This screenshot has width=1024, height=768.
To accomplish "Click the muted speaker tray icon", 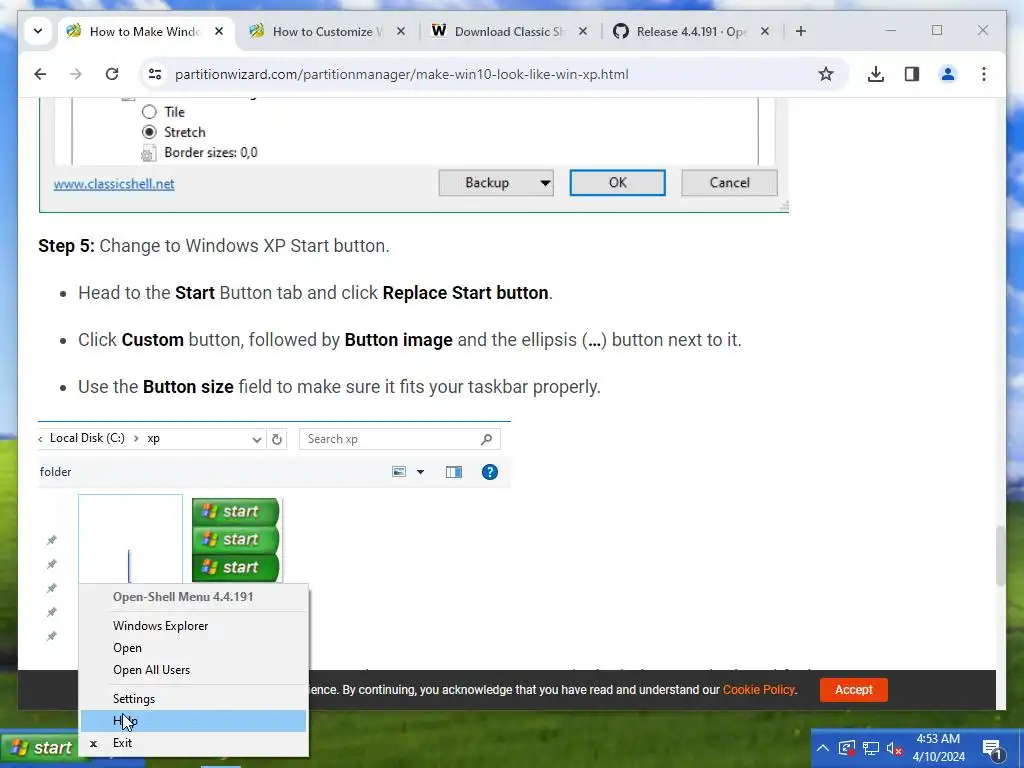I will (894, 748).
